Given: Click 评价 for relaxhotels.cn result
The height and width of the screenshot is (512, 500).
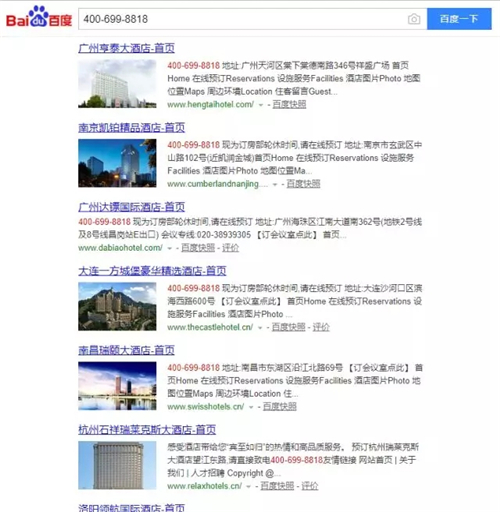Looking at the screenshot, I should tap(310, 486).
